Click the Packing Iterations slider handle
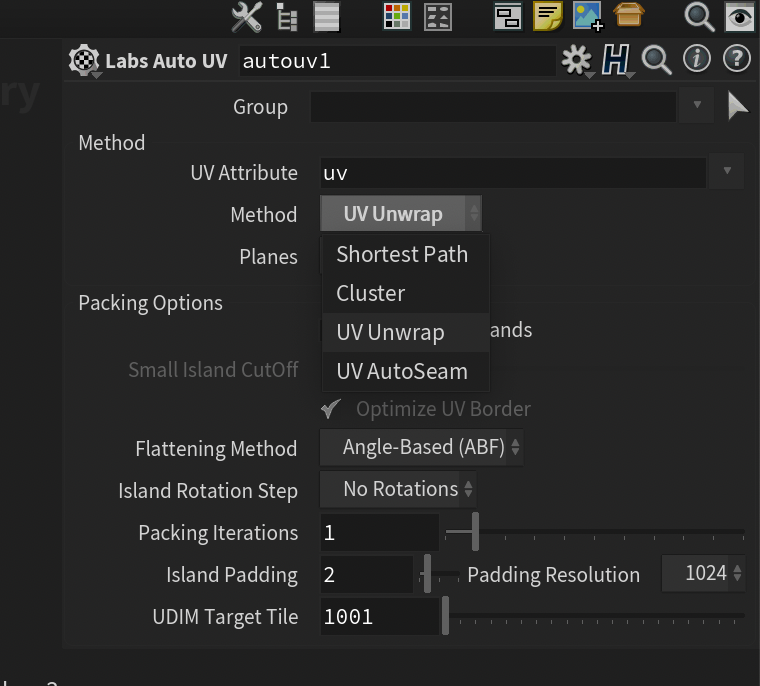Viewport: 760px width, 686px height. 475,531
